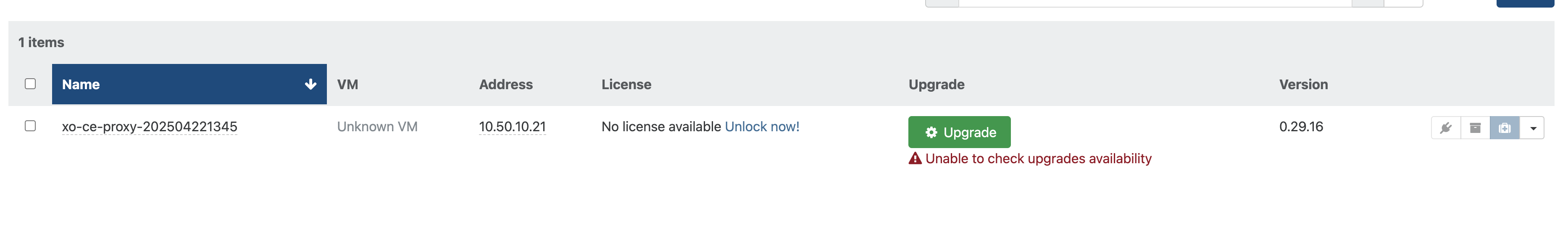This screenshot has height=228, width=1568.
Task: Check the xo-ce-proxy-202504221345 row checkbox
Action: [30, 126]
